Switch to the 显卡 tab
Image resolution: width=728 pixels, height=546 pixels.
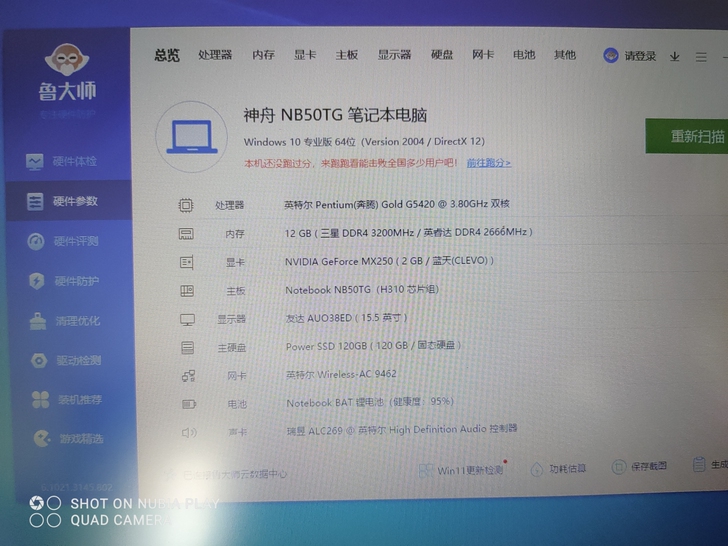tap(305, 55)
